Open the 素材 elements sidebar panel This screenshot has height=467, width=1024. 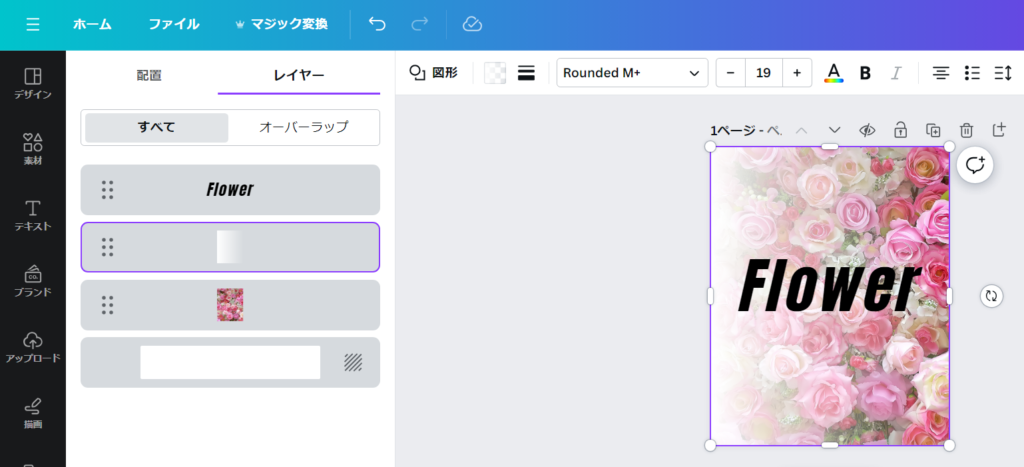click(x=32, y=148)
